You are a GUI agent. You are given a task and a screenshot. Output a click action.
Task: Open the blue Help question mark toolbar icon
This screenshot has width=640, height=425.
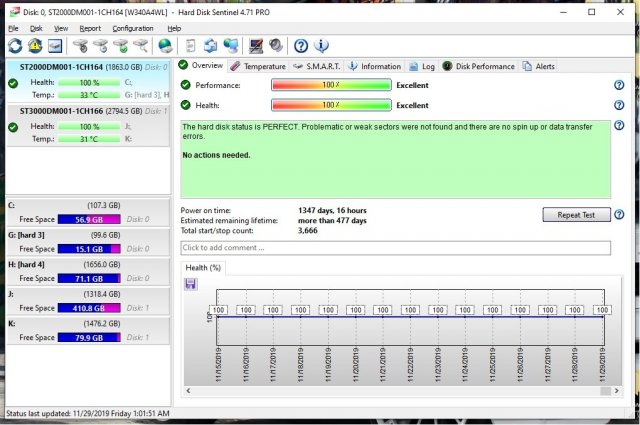coord(300,46)
